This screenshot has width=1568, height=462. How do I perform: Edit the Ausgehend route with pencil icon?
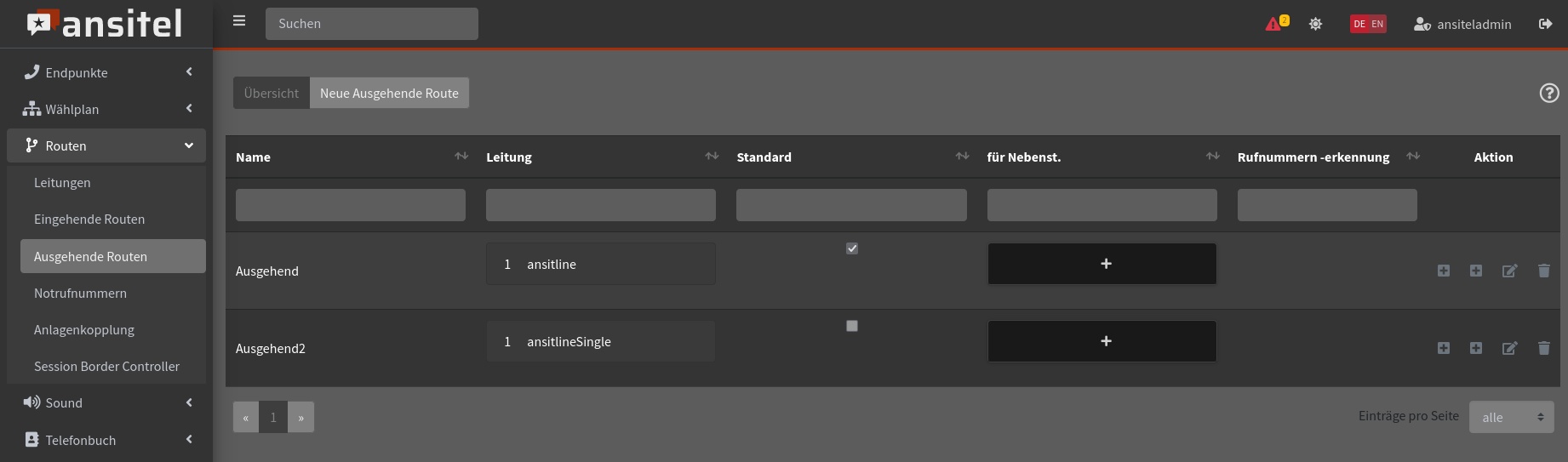(1509, 271)
